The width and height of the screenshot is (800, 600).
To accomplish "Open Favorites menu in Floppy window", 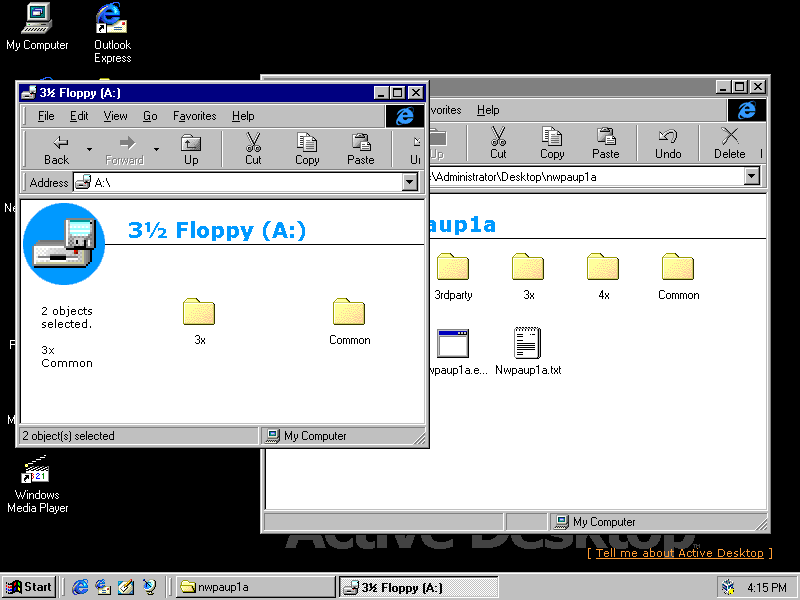I will (194, 116).
